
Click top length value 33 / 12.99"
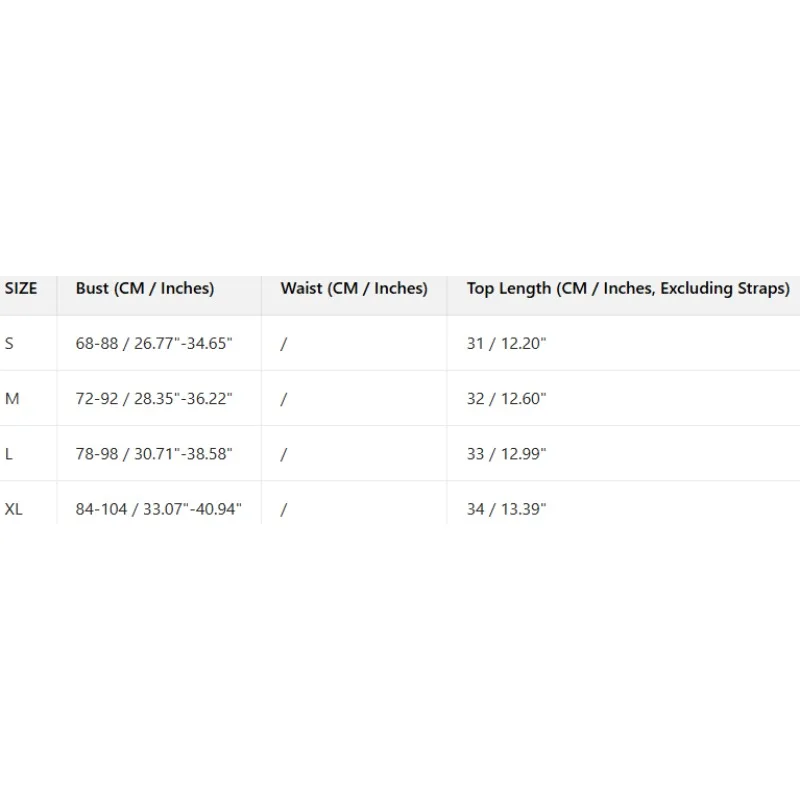pyautogui.click(x=507, y=453)
